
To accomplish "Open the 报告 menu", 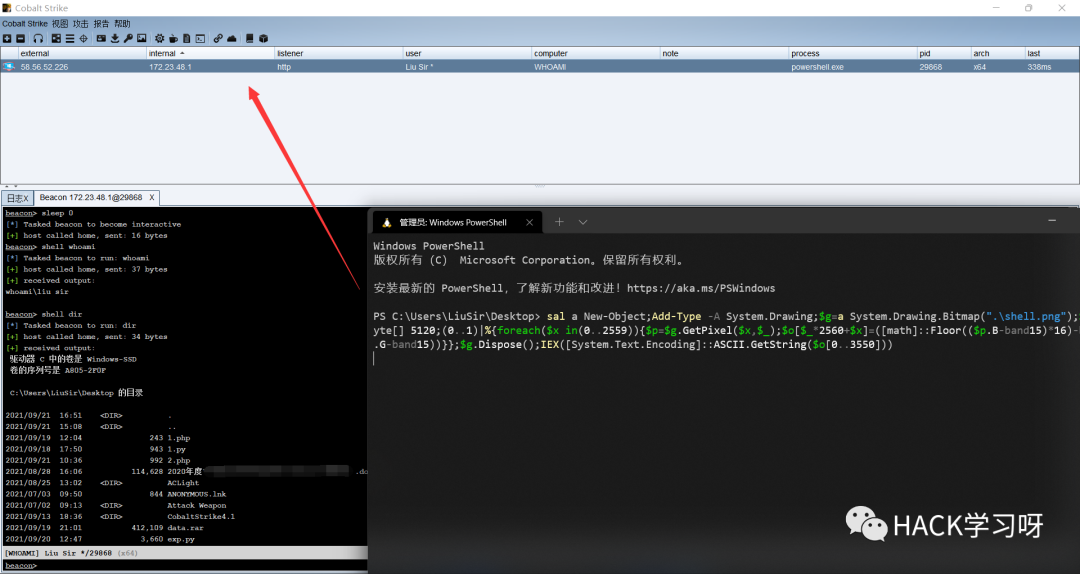I will tap(101, 24).
